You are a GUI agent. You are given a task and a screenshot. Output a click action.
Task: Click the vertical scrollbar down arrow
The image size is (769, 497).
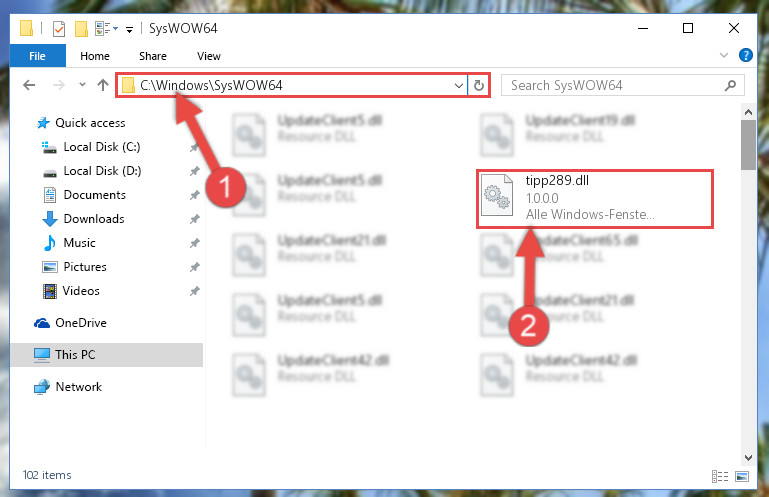[x=748, y=458]
